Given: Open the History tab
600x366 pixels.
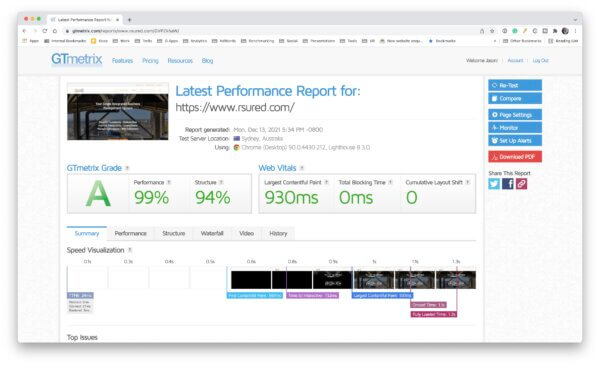Looking at the screenshot, I should [x=278, y=233].
